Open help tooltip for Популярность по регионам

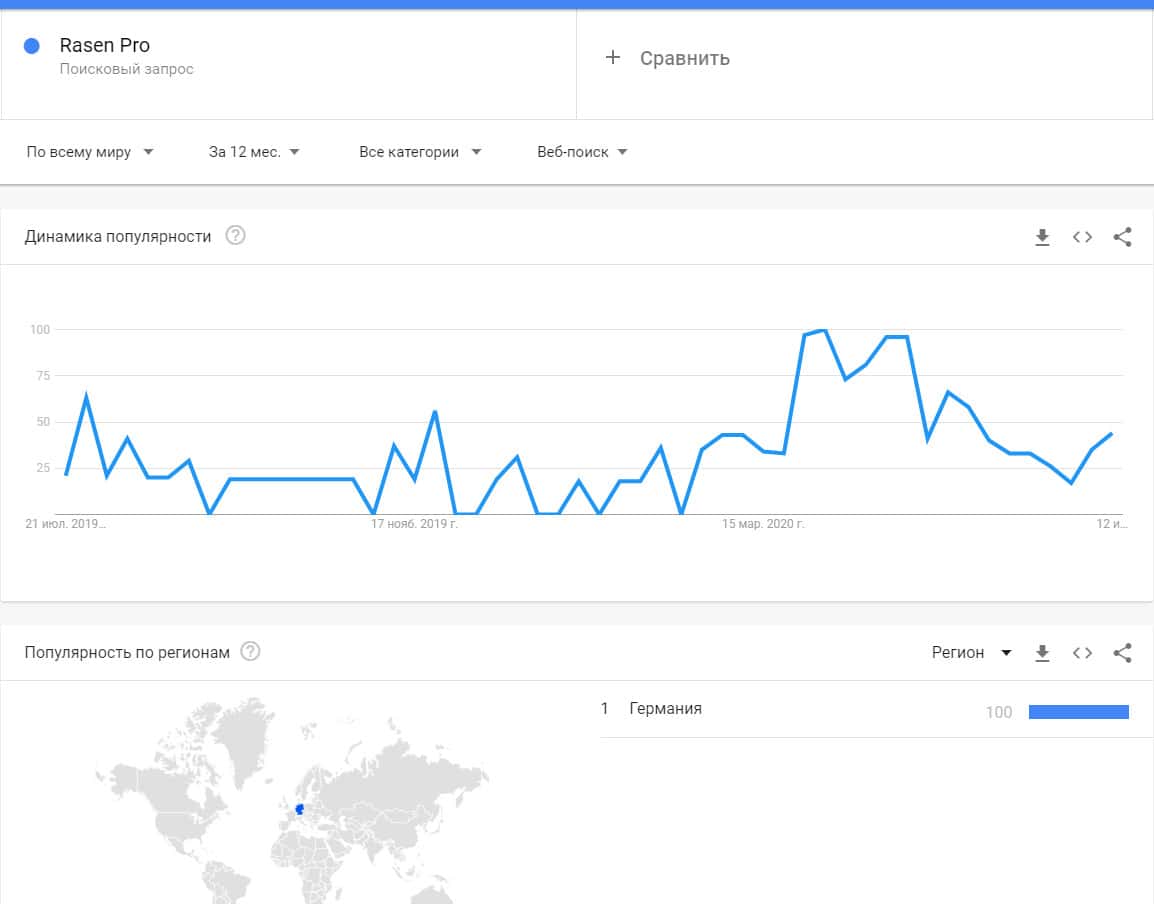(x=251, y=652)
